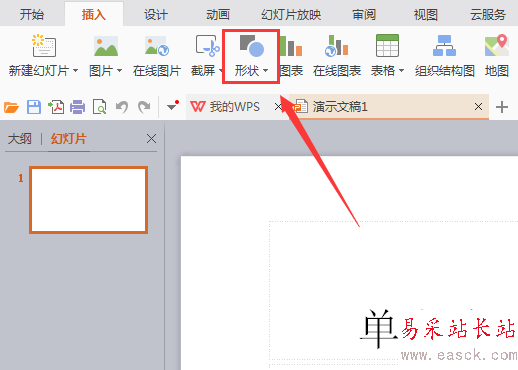
Task: Open Online Pictures (在线图片)
Action: tap(157, 56)
